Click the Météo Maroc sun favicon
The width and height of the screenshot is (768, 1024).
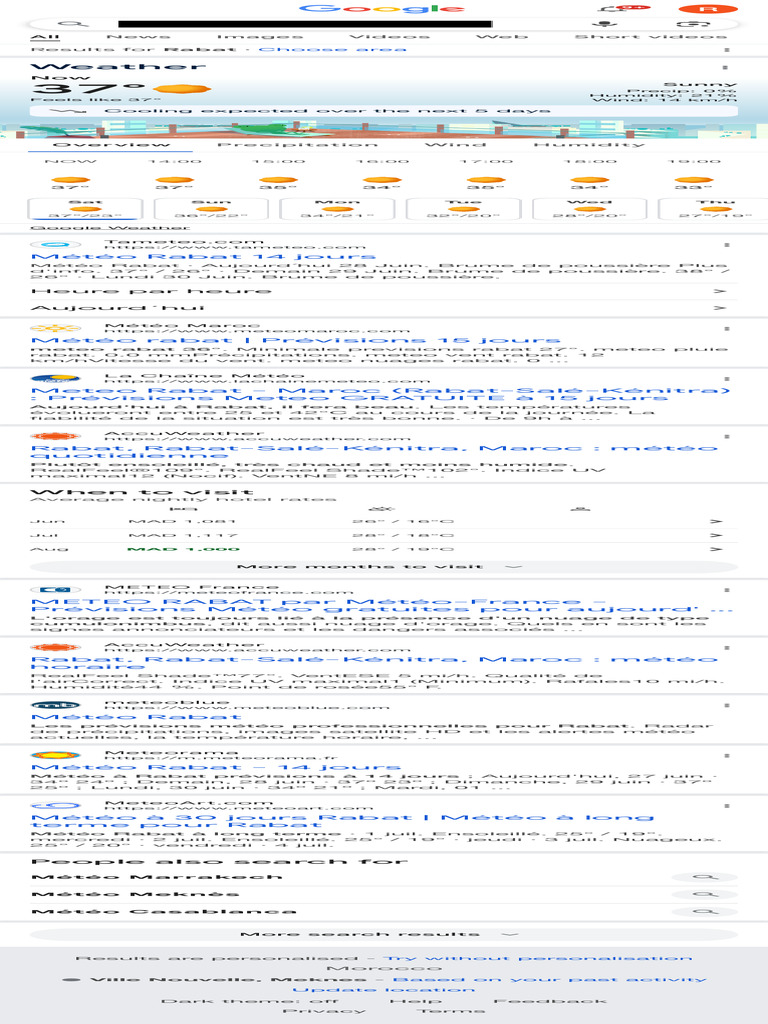coord(56,328)
